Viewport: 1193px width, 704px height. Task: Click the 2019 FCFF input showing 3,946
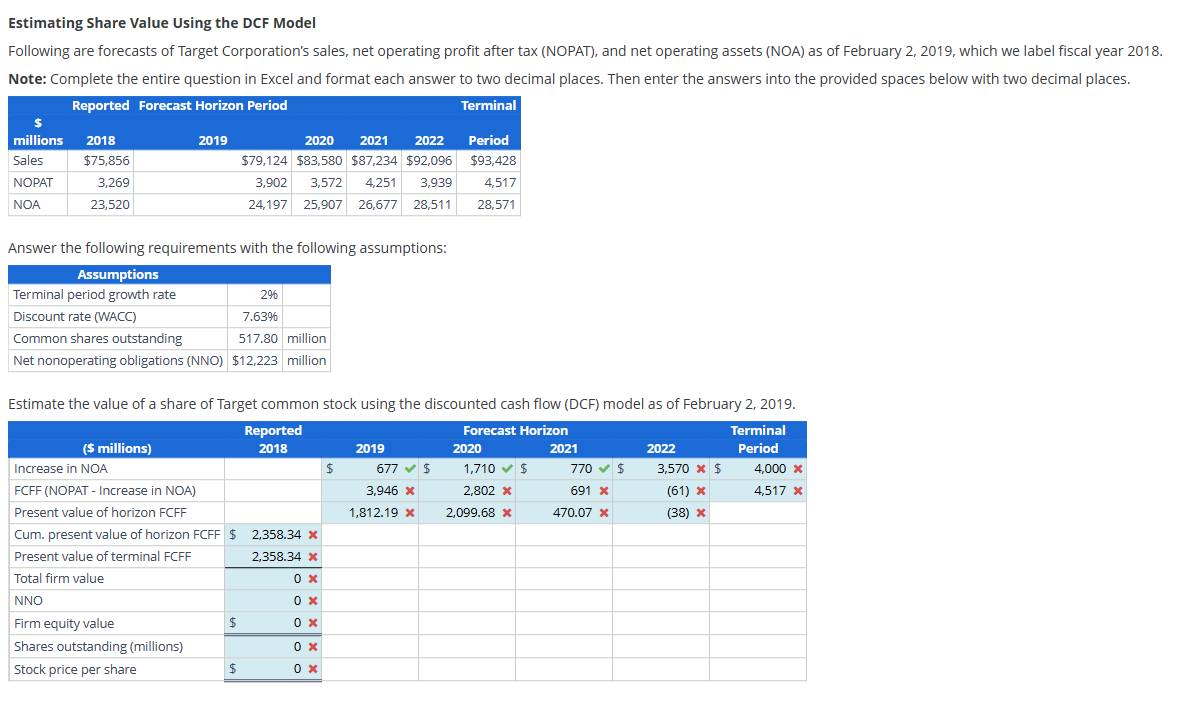coord(370,491)
